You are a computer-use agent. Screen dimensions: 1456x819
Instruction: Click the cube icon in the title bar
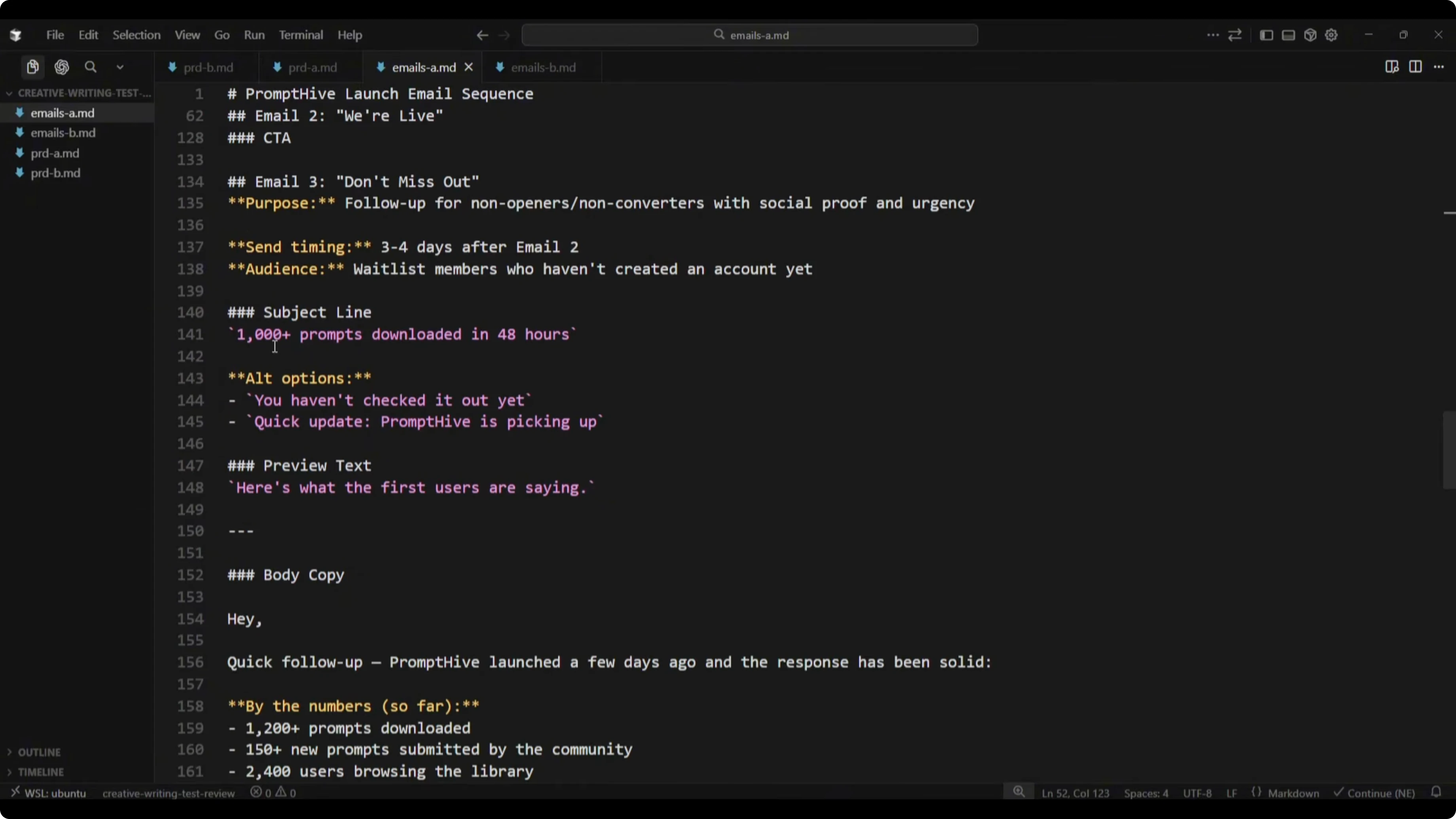coord(1310,35)
